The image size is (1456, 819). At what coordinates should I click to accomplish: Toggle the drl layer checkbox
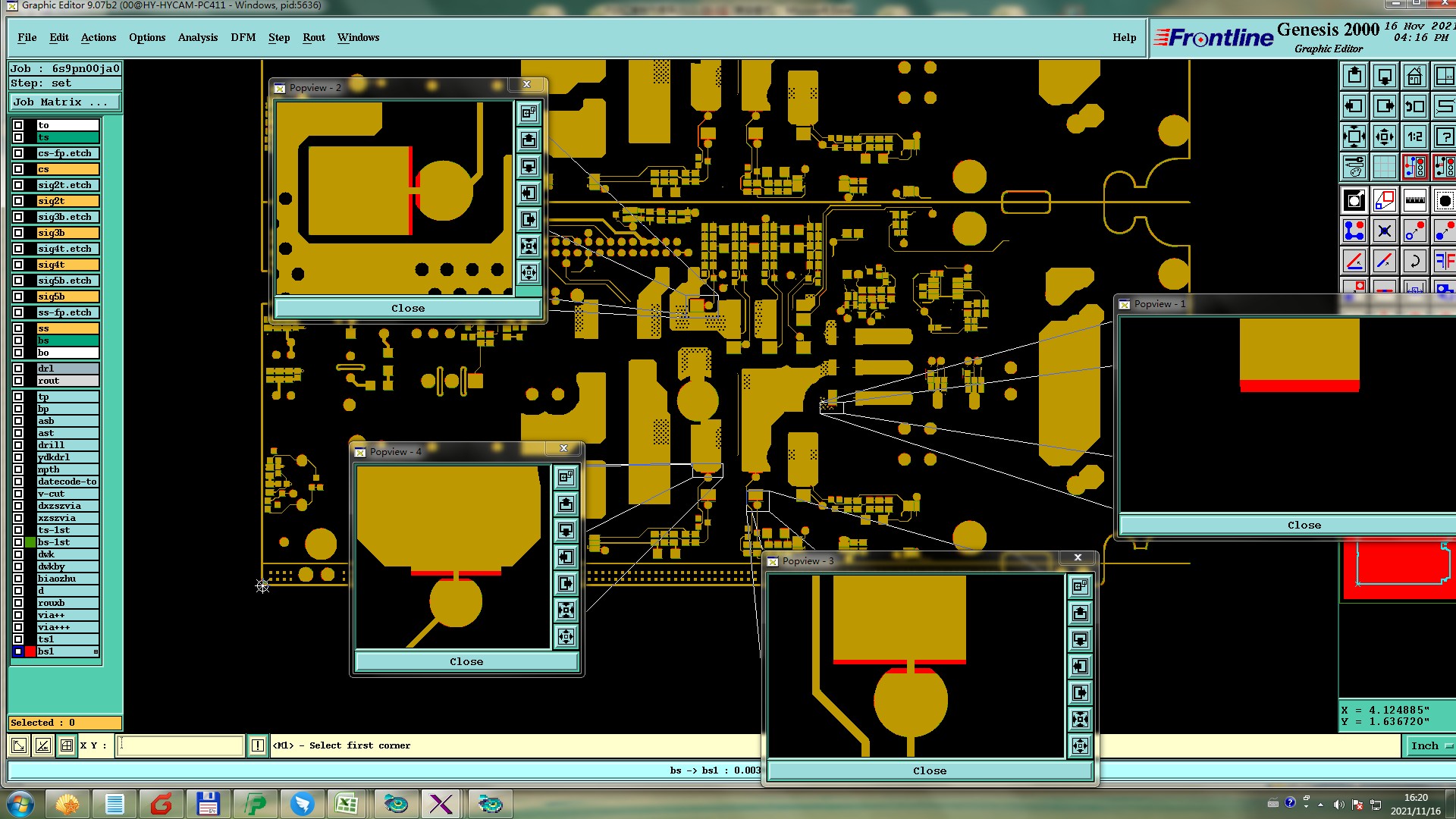point(18,369)
